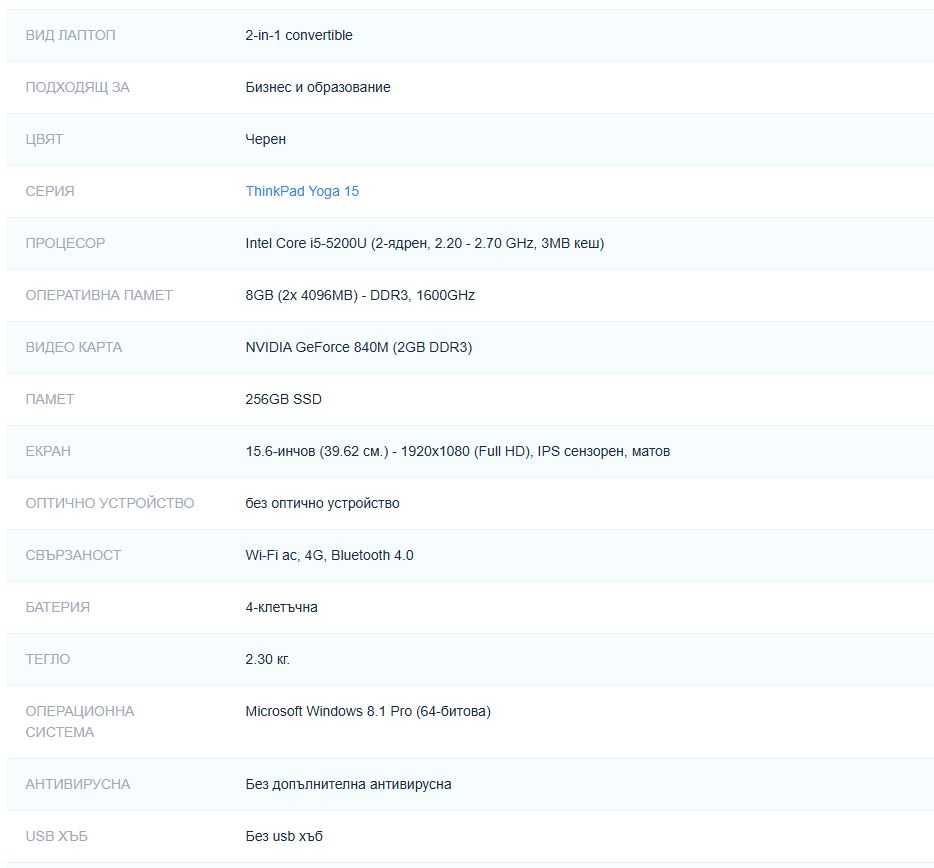Image resolution: width=934 pixels, height=868 pixels.
Task: Click the ПРОЦЕСОР label
Action: tap(65, 243)
